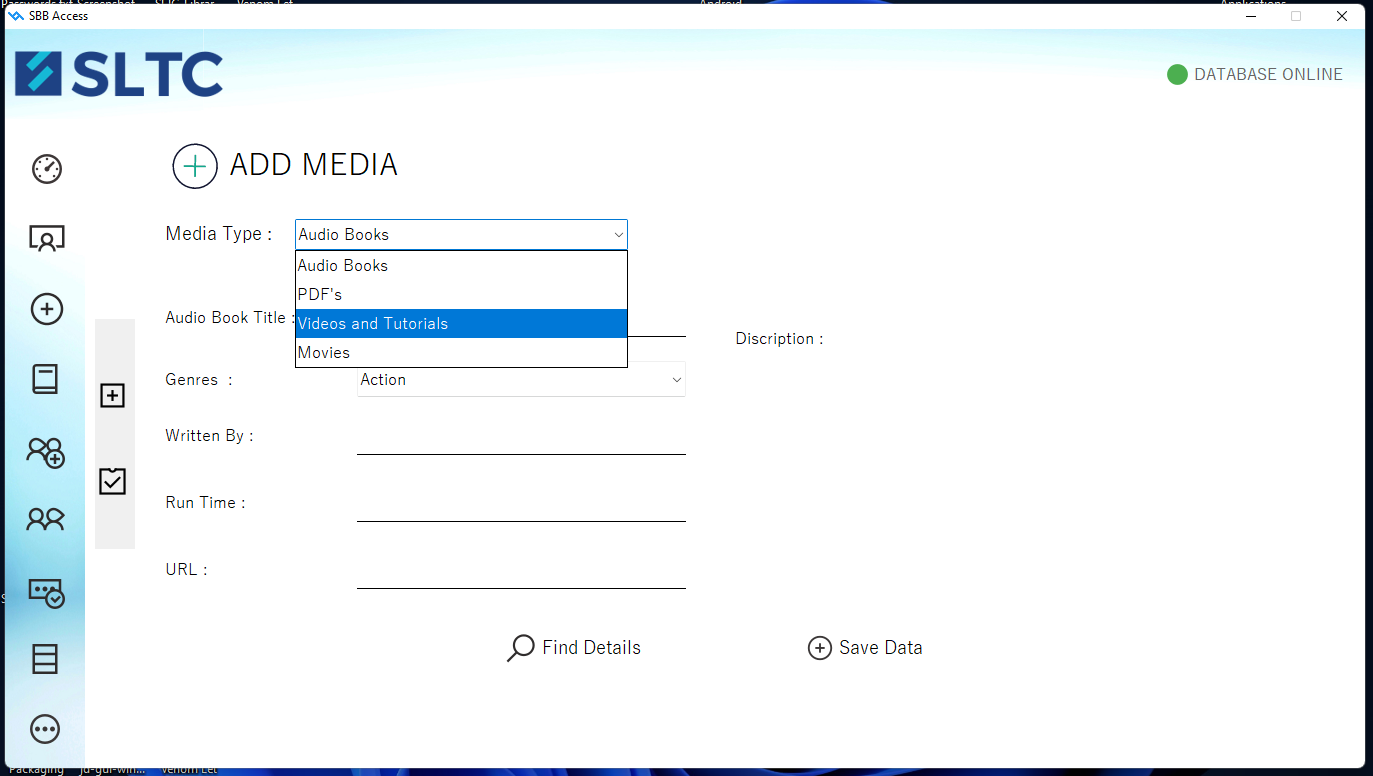Open the users group sidebar icon
Screen dimensions: 1373x776
pyautogui.click(x=46, y=519)
